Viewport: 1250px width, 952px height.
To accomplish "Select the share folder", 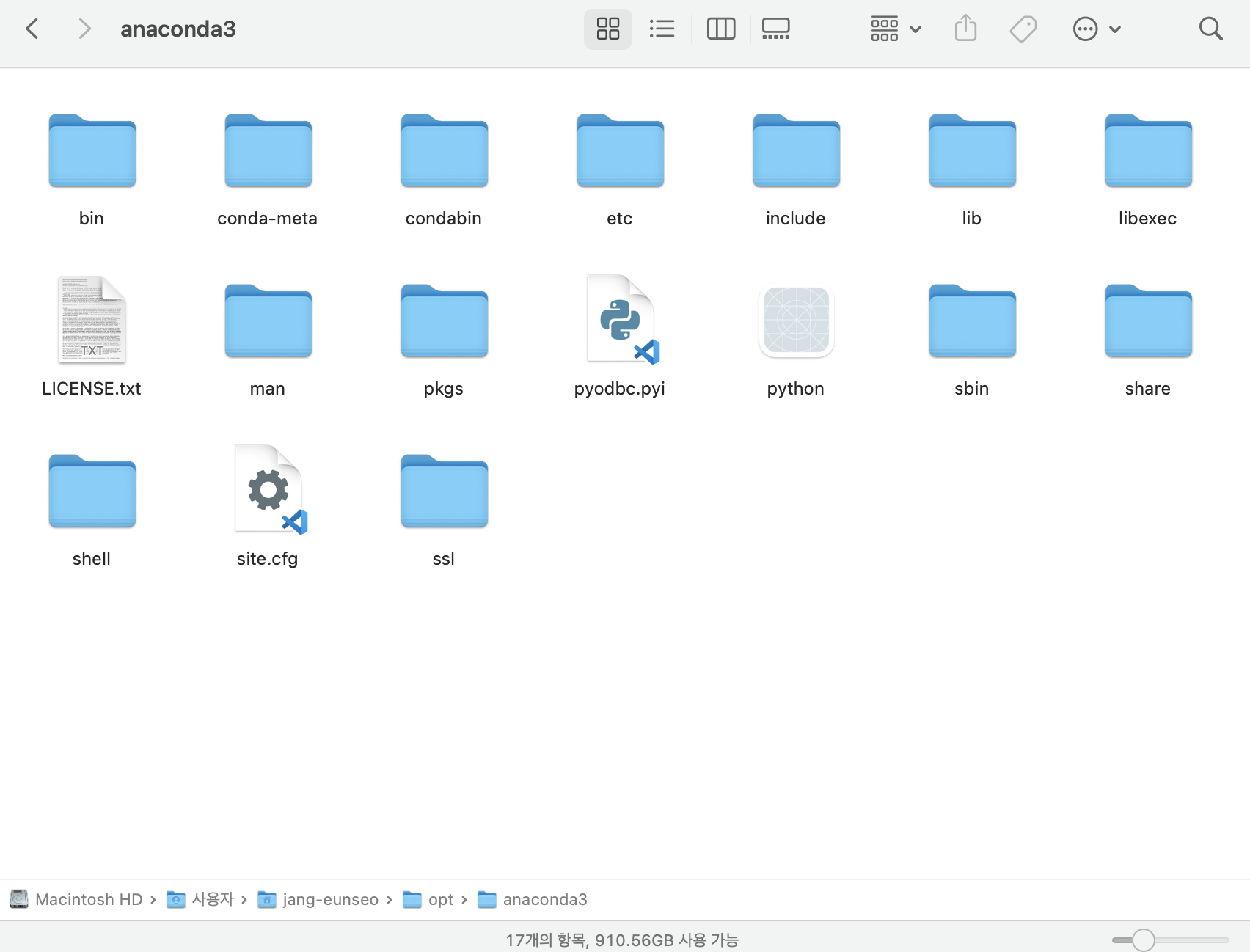I will pyautogui.click(x=1149, y=321).
